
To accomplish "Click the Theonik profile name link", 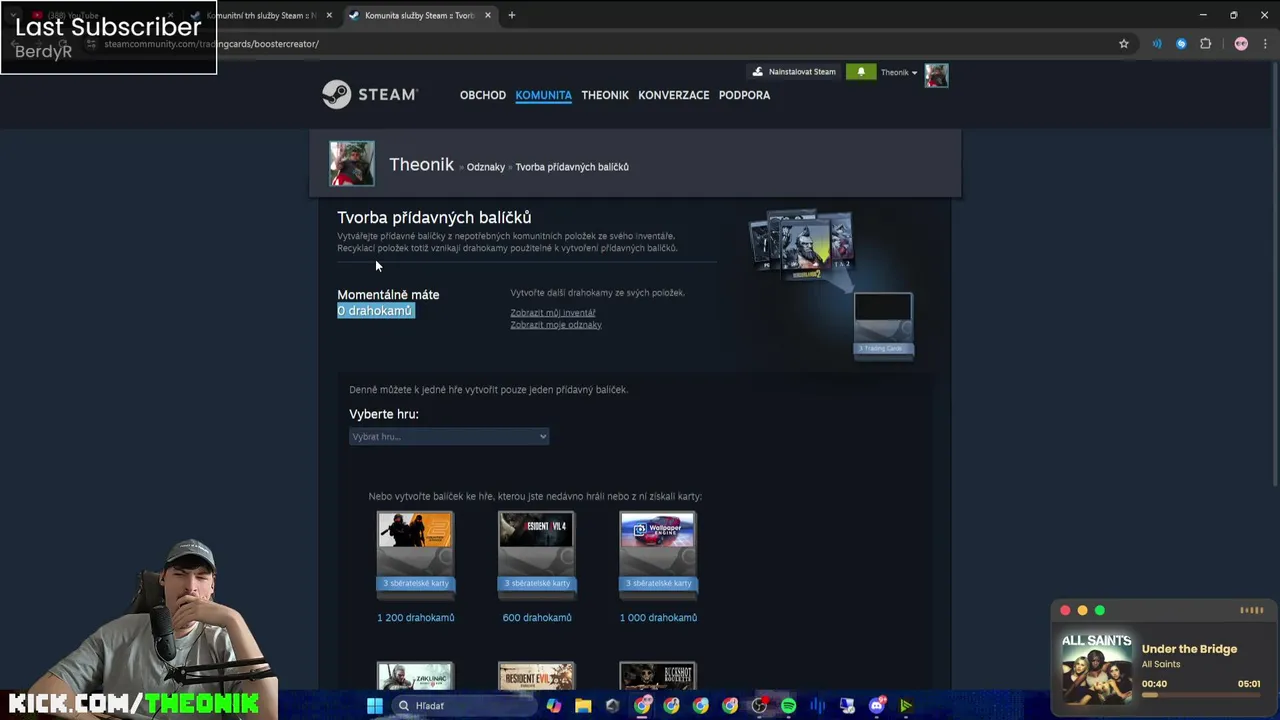I will [421, 165].
